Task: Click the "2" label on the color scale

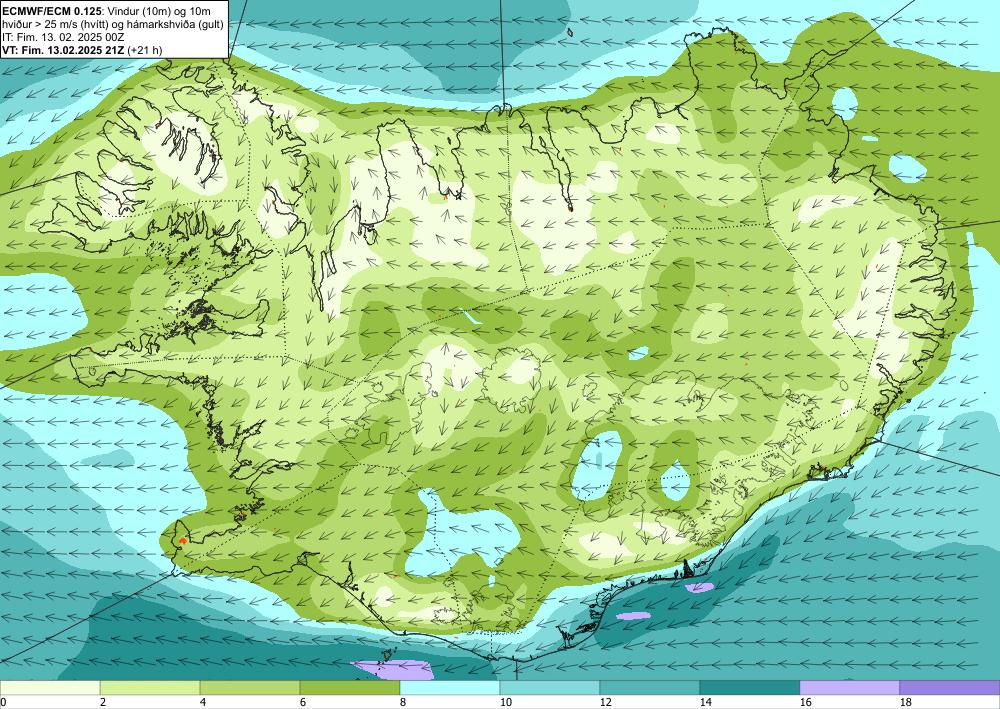Action: (x=103, y=703)
